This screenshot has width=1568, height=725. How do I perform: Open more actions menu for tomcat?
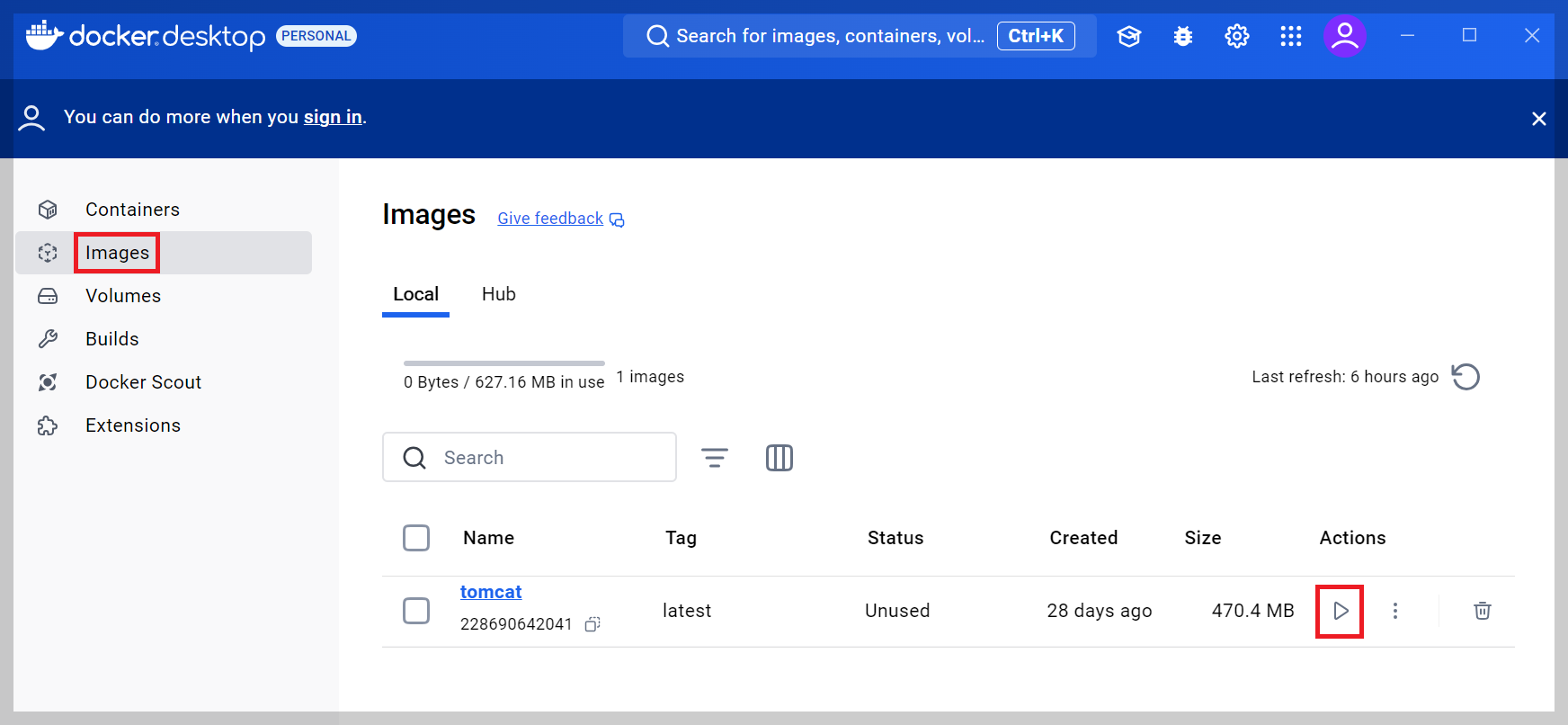[x=1395, y=611]
